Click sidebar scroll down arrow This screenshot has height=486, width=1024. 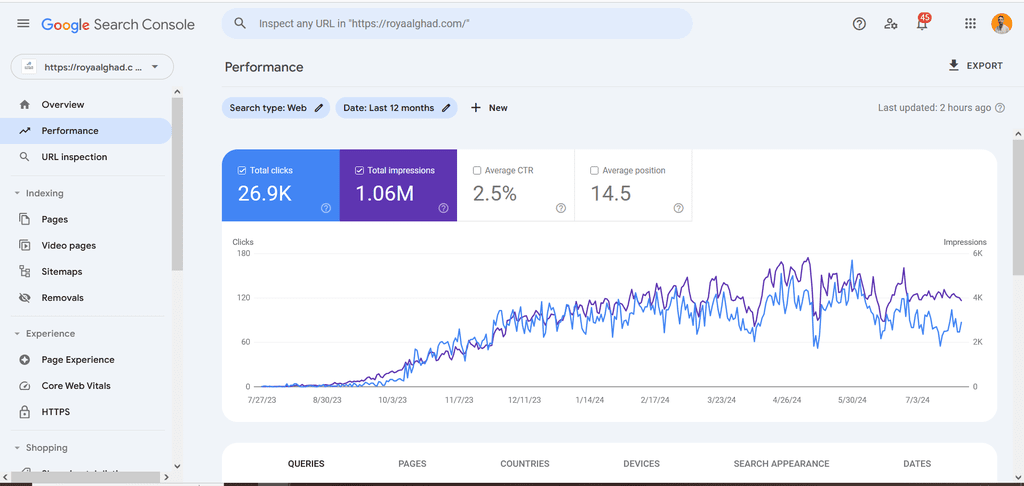pos(178,466)
